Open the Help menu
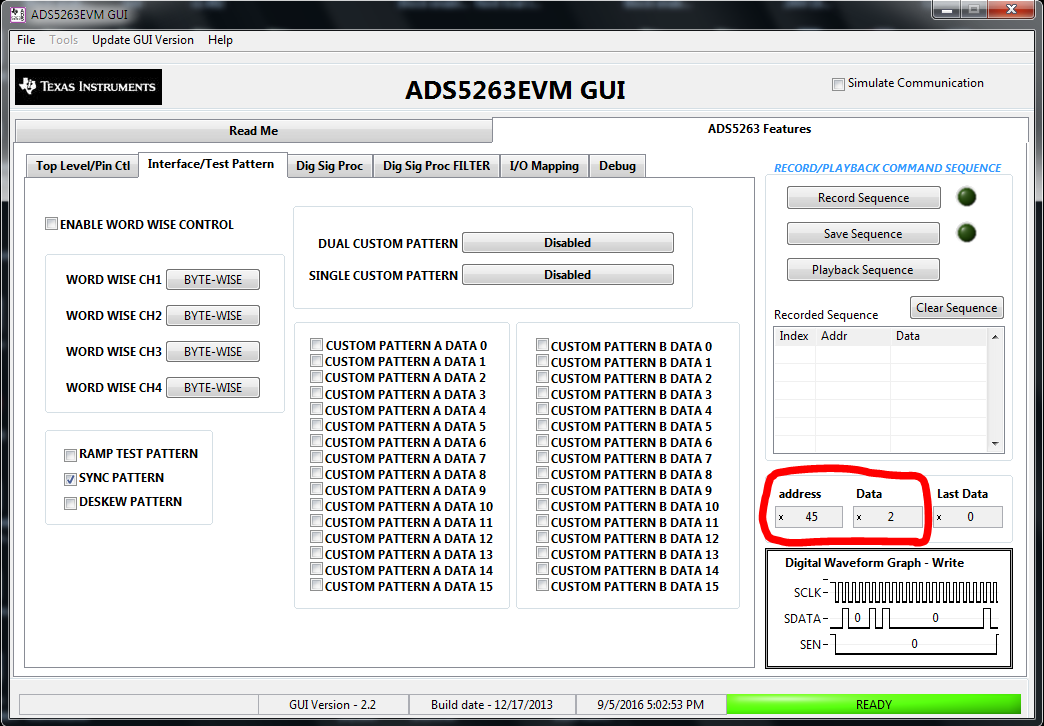Viewport: 1044px width, 726px height. (x=220, y=40)
